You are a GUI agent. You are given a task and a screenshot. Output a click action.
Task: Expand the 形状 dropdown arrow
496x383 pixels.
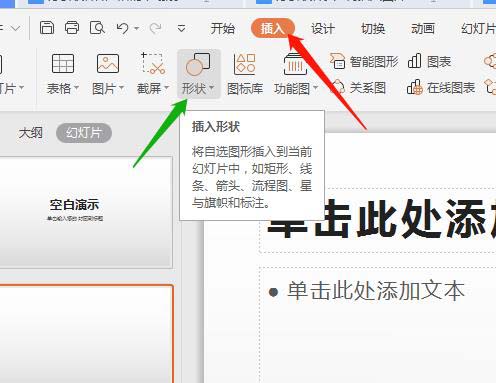[x=211, y=88]
